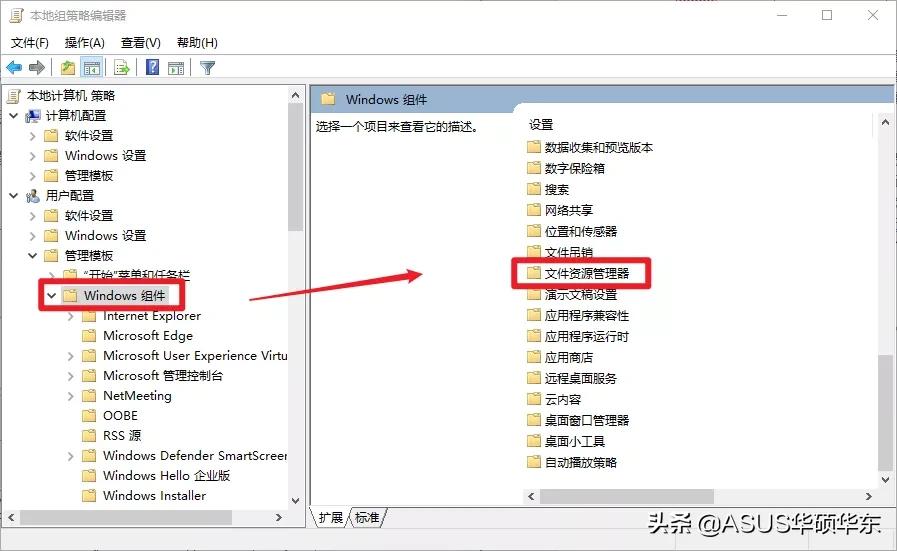Screen dimensions: 897x551
Task: Click the show/hide action pane icon
Action: tap(176, 68)
